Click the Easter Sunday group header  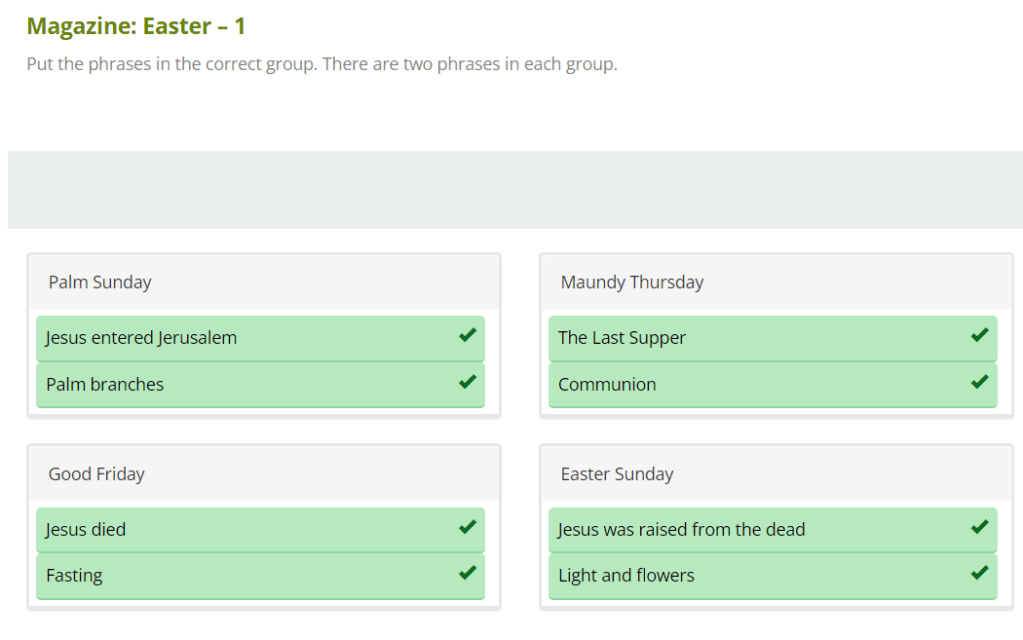pos(776,474)
